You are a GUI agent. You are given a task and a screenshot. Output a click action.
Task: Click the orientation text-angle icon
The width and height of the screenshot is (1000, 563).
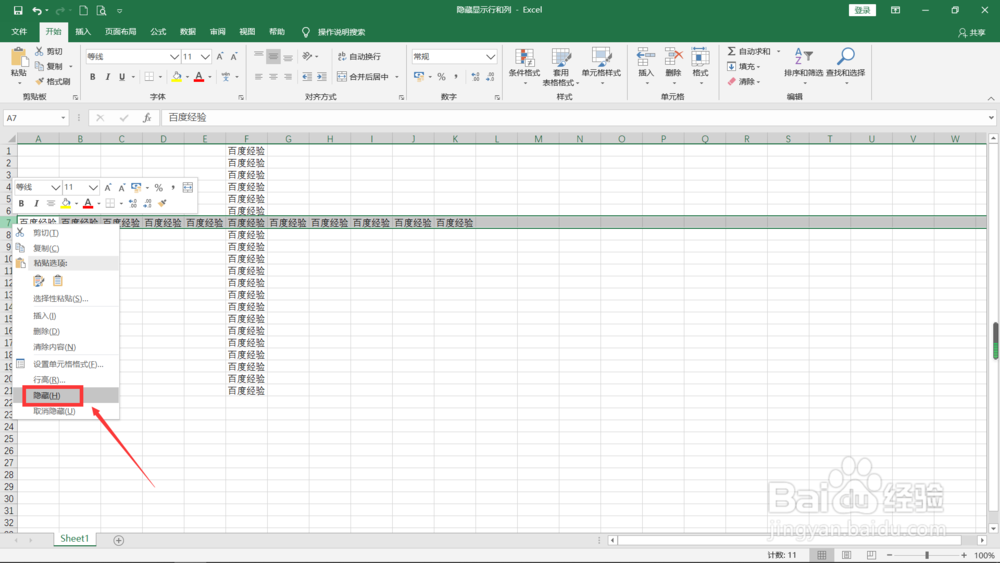307,56
